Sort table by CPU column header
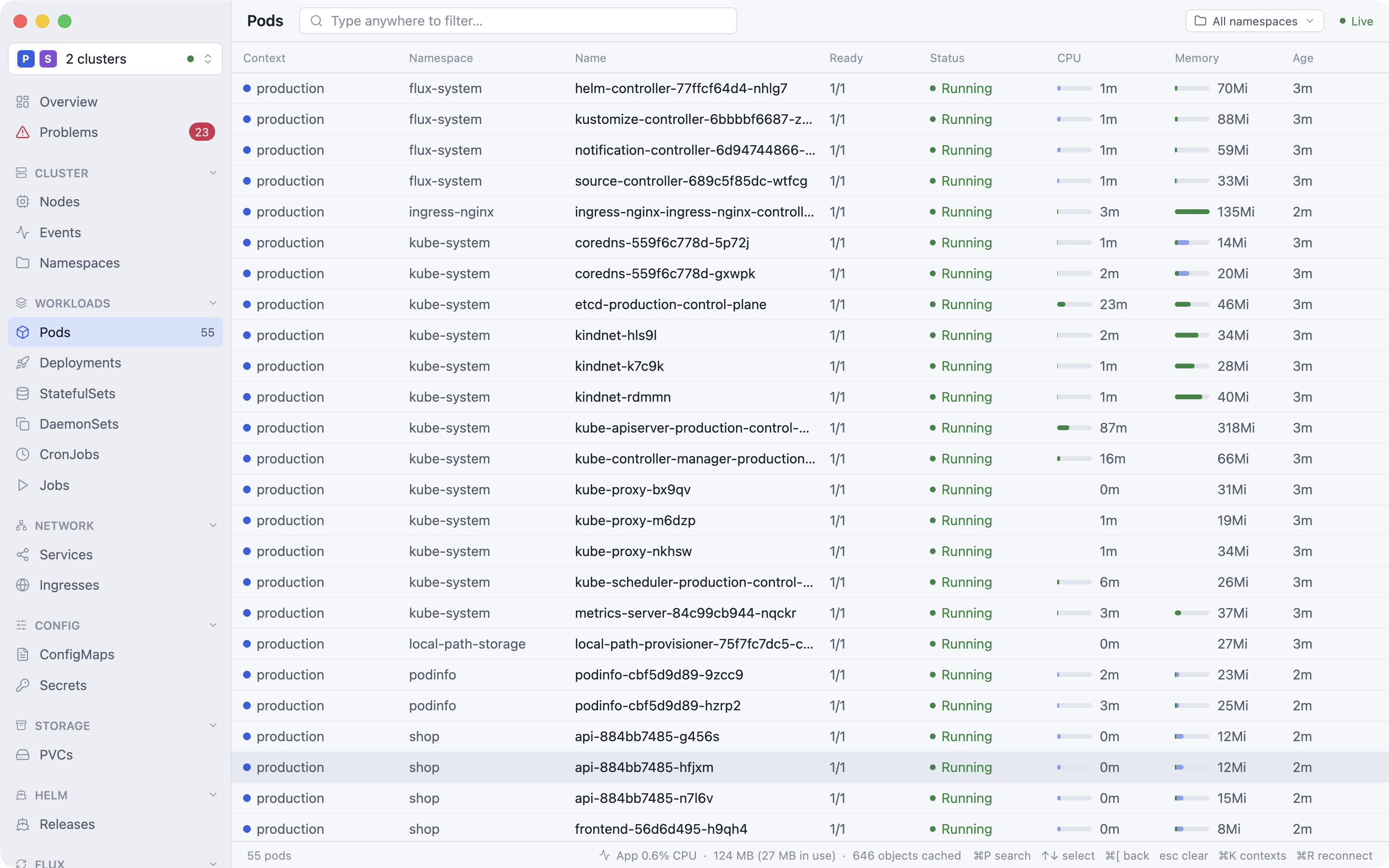This screenshot has width=1389, height=868. pos(1069,58)
